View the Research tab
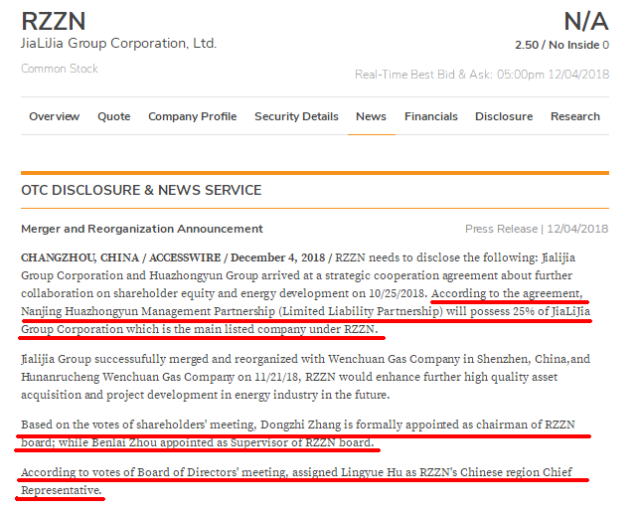Image resolution: width=640 pixels, height=511 pixels. click(x=575, y=116)
